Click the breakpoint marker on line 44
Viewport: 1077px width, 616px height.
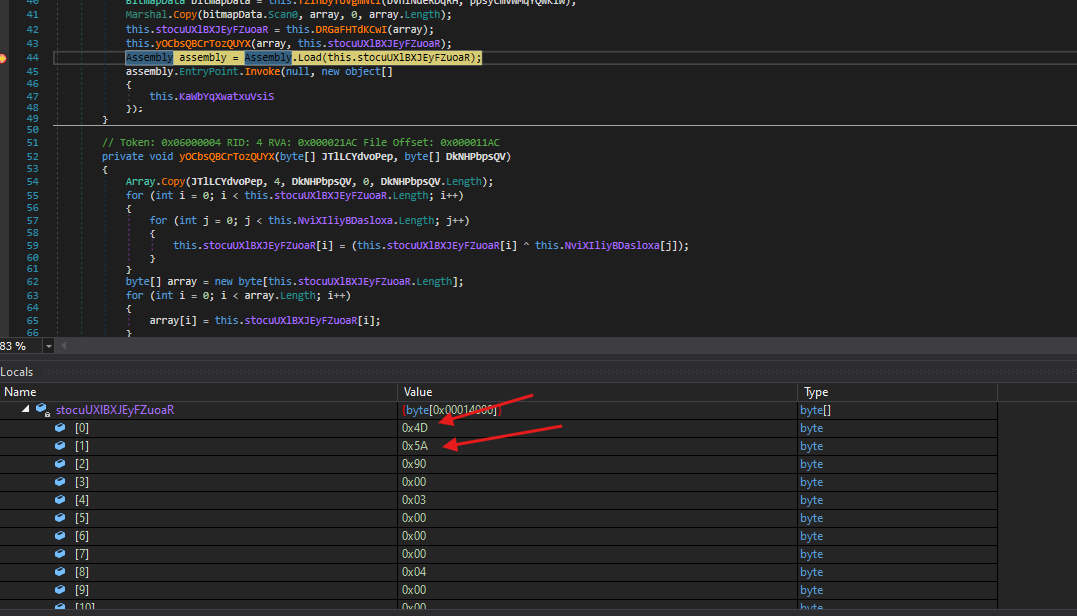point(3,58)
